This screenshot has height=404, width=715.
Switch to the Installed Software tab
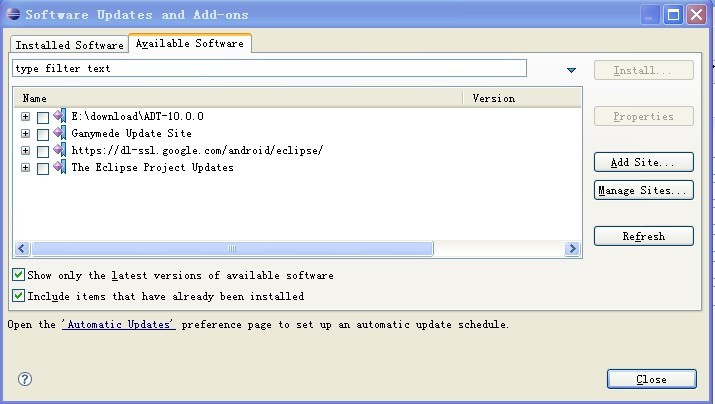tap(70, 45)
